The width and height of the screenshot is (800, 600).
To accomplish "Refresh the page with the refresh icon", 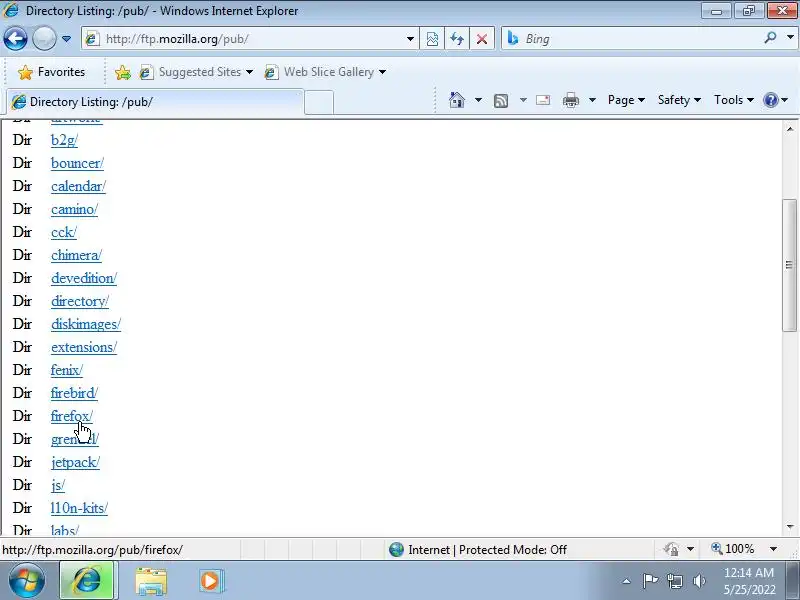I will [457, 39].
